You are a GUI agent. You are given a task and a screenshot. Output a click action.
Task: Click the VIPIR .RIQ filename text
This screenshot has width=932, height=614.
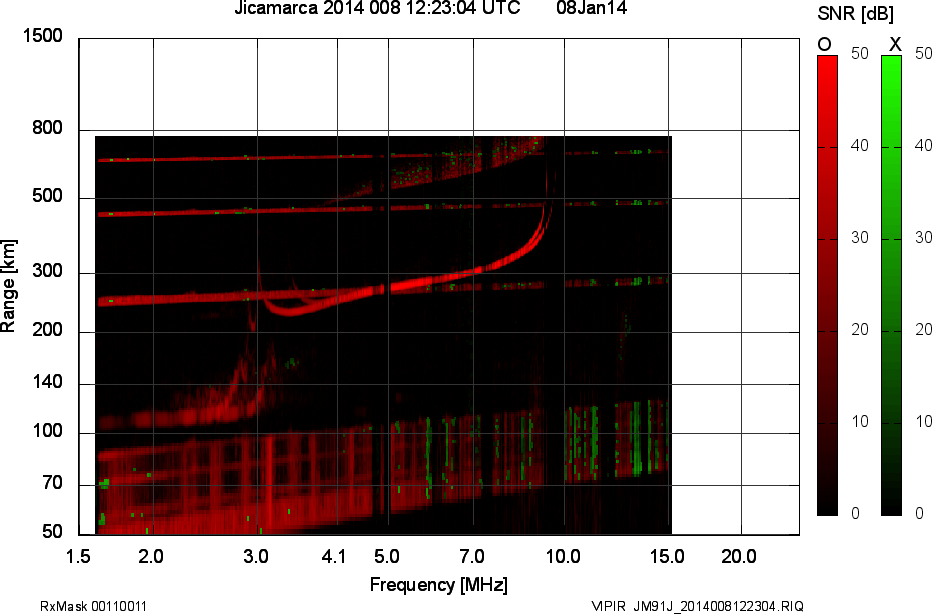pyautogui.click(x=697, y=606)
